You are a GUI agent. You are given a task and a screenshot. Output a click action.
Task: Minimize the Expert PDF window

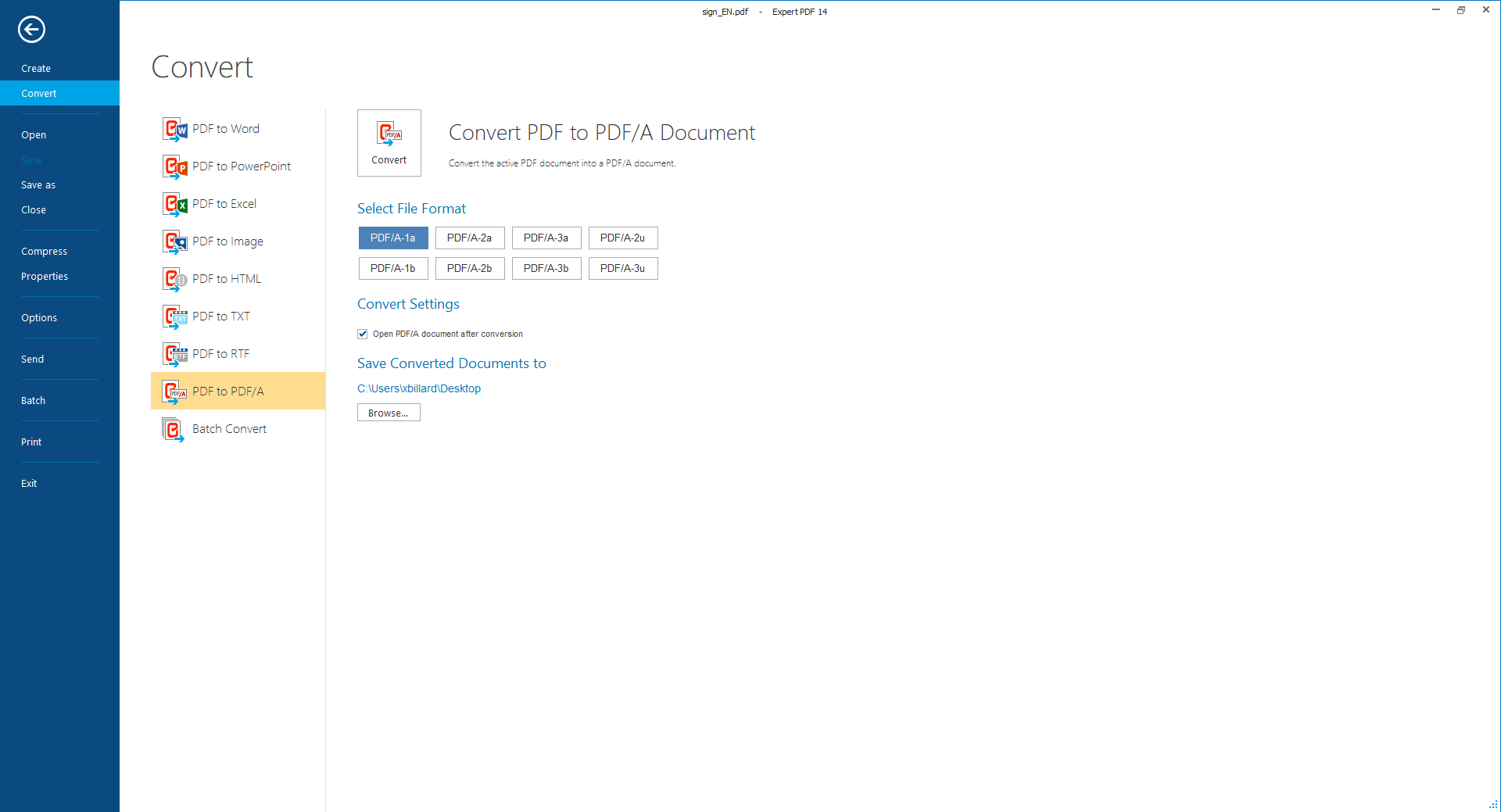click(x=1436, y=10)
